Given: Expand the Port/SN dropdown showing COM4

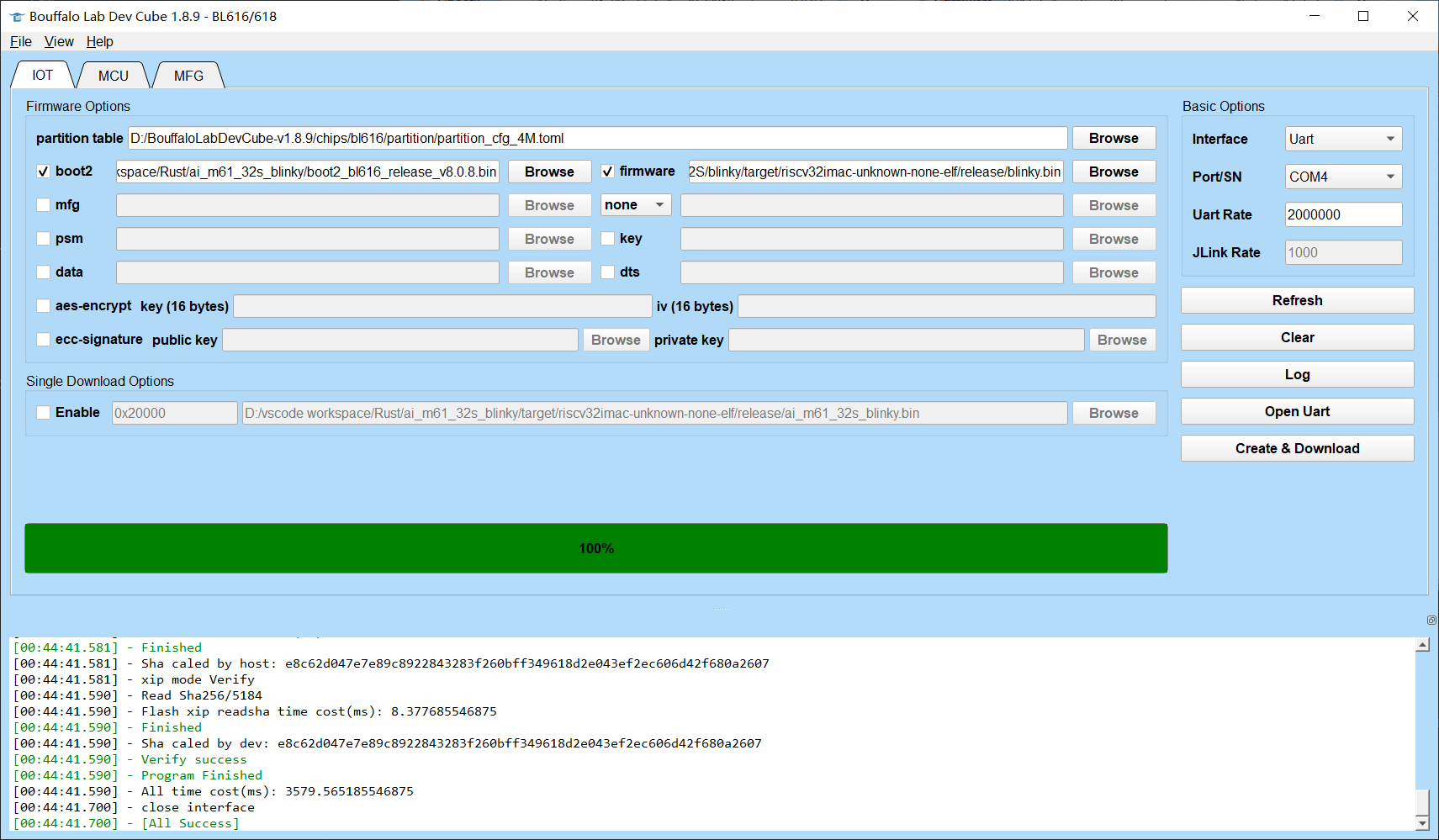Looking at the screenshot, I should pos(1343,177).
